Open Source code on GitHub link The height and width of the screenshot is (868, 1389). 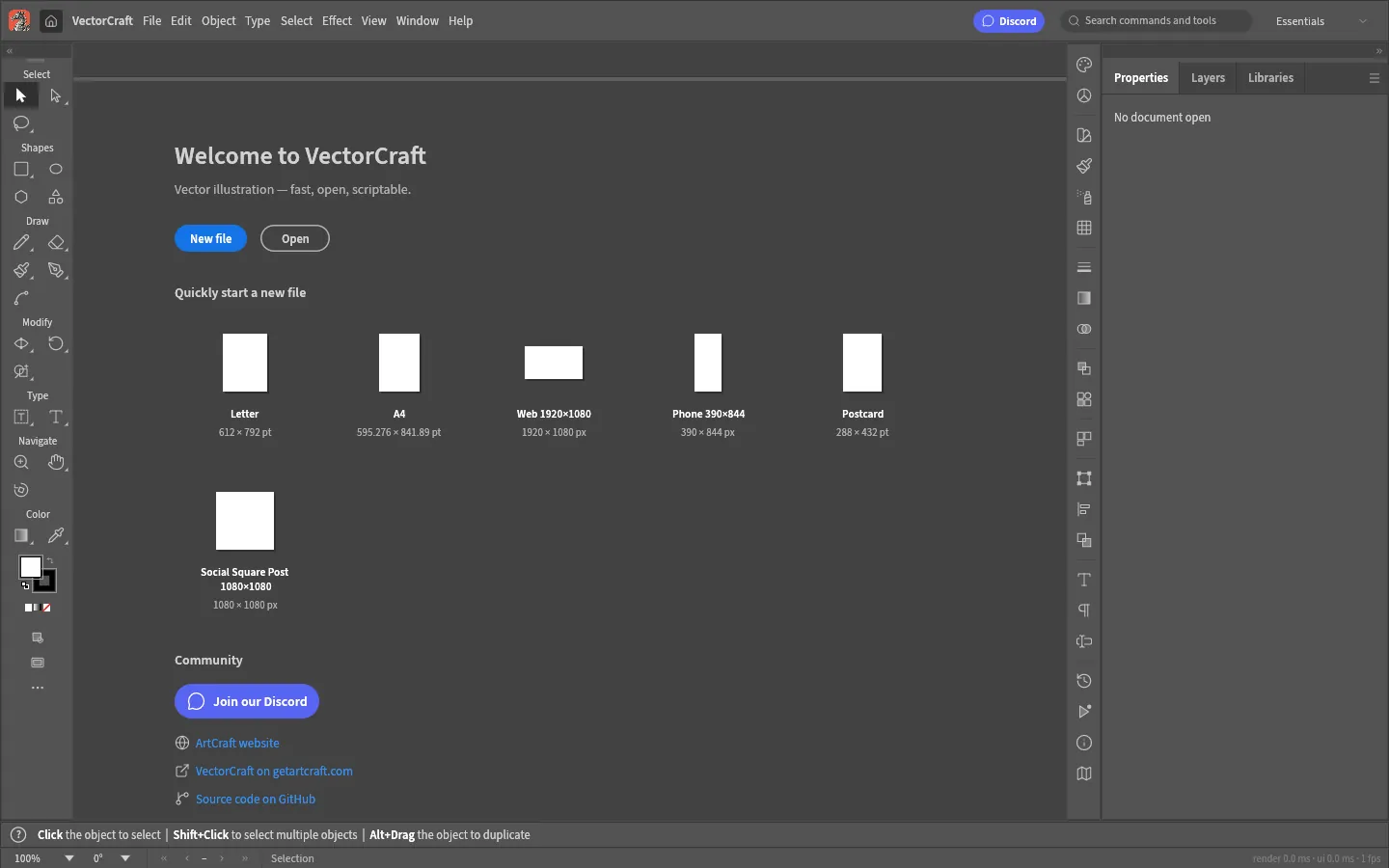(x=256, y=799)
